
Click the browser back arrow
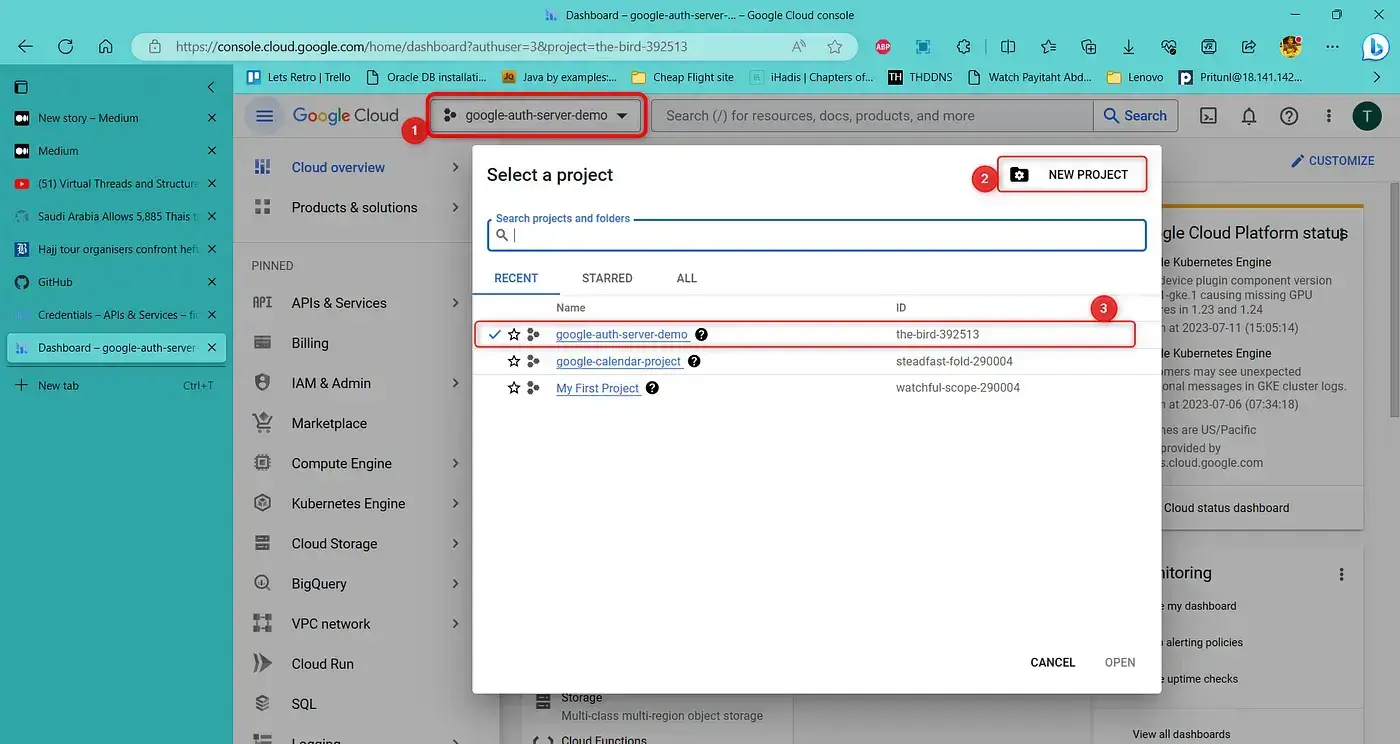[25, 46]
